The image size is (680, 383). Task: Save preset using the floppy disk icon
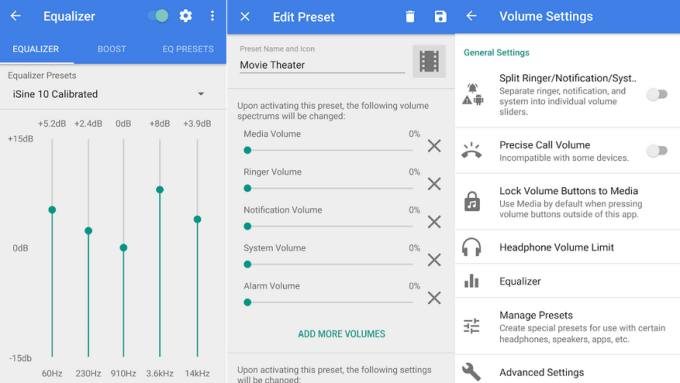[440, 16]
